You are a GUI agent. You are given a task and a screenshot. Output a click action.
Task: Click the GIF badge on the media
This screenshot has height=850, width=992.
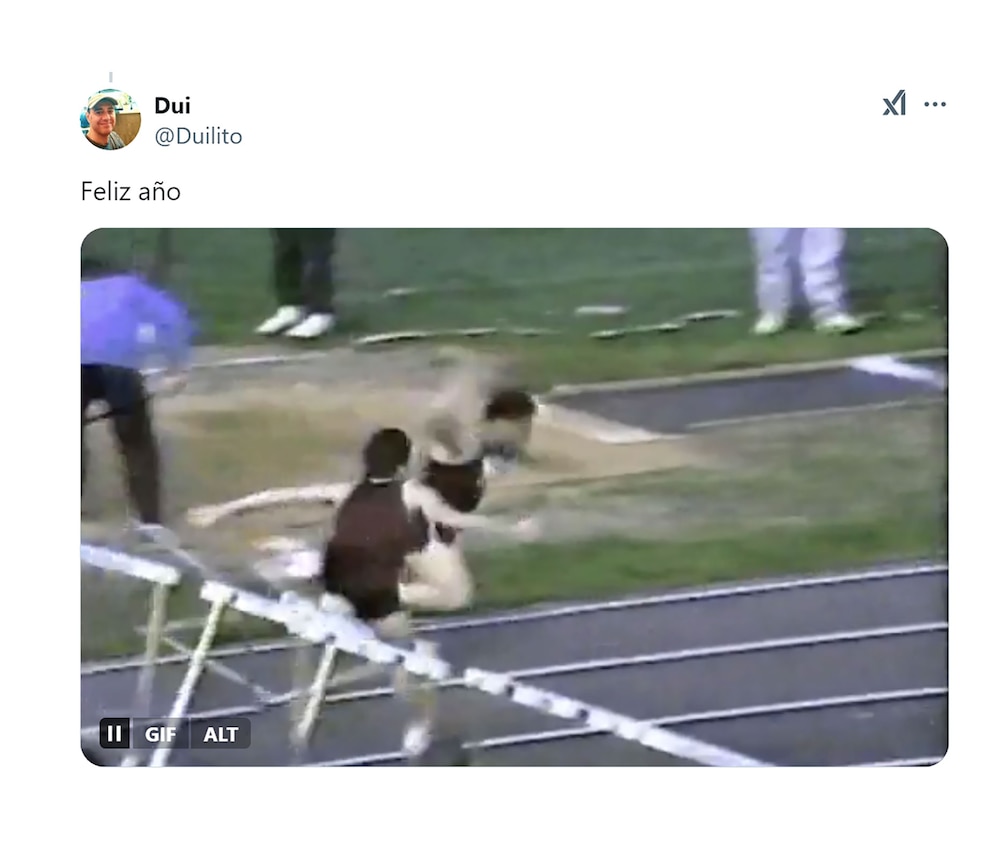point(160,734)
